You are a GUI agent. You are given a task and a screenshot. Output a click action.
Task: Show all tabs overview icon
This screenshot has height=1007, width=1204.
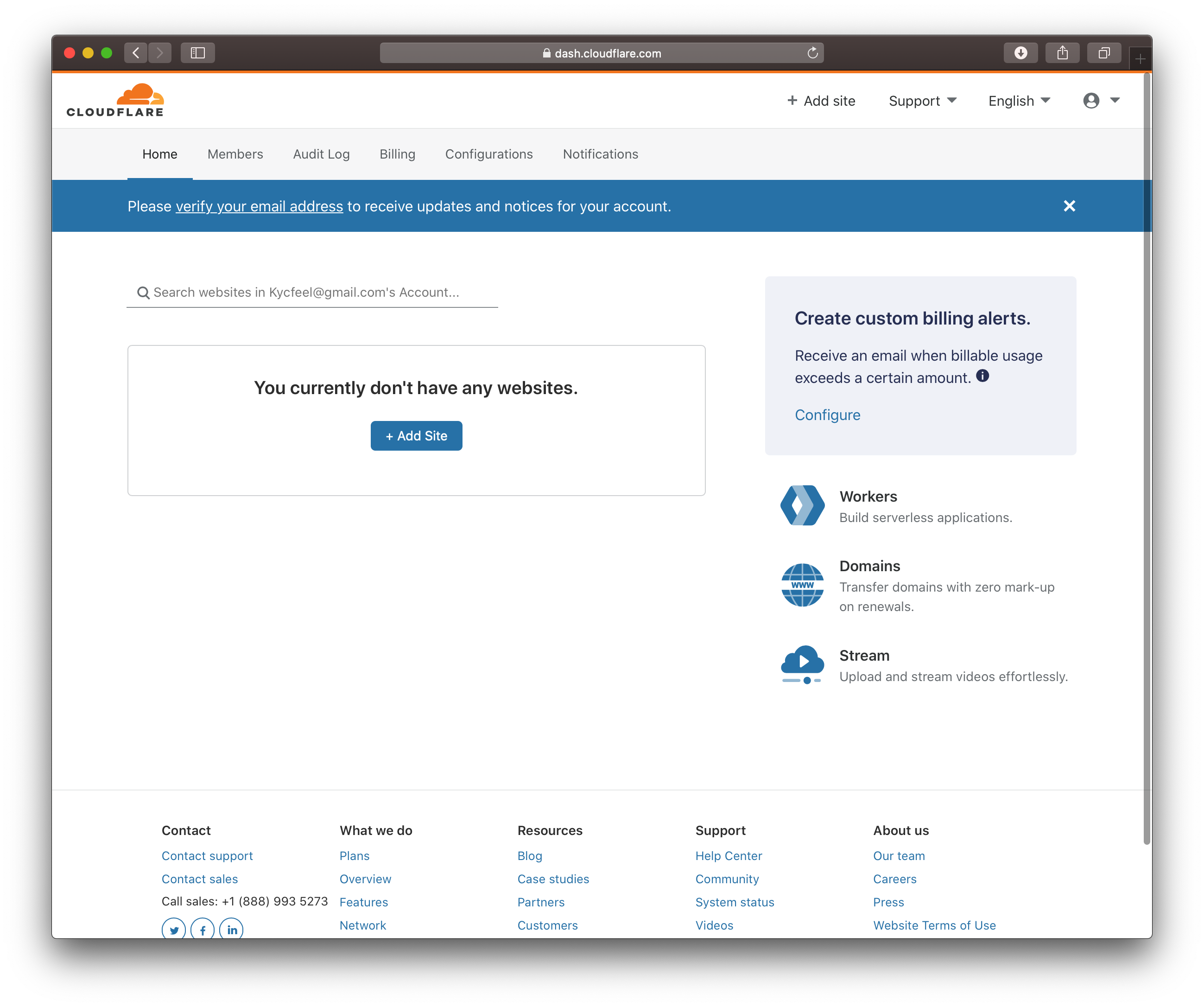[1104, 53]
